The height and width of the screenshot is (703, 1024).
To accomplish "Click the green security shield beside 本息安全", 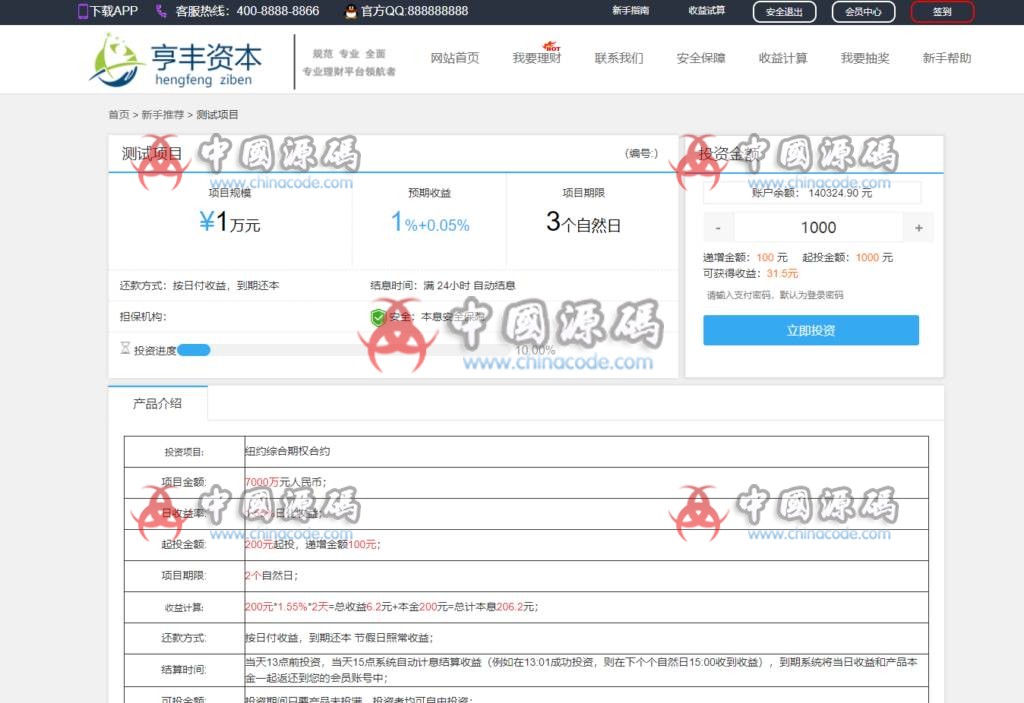I will (376, 316).
